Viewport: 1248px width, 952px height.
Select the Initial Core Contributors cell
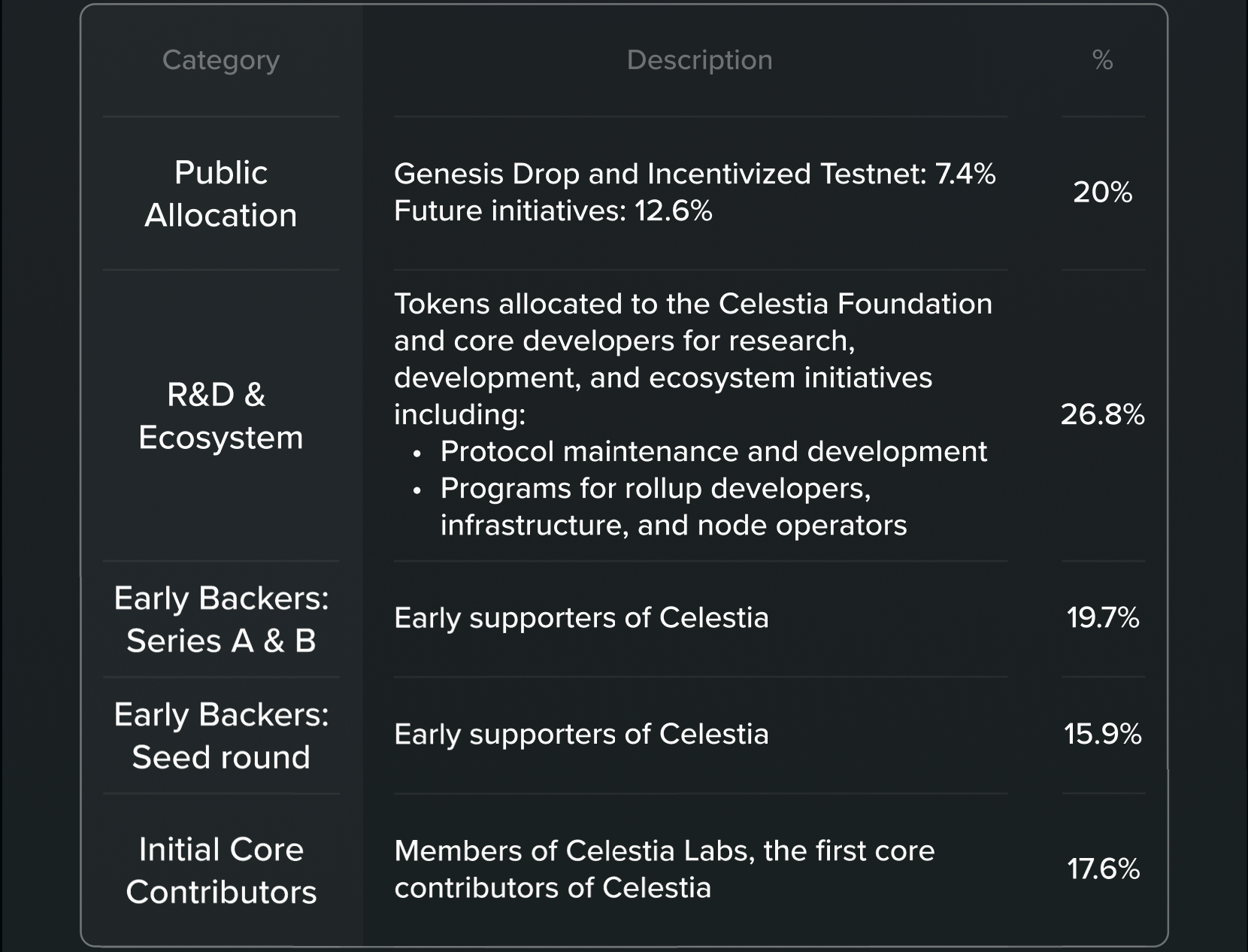[221, 871]
